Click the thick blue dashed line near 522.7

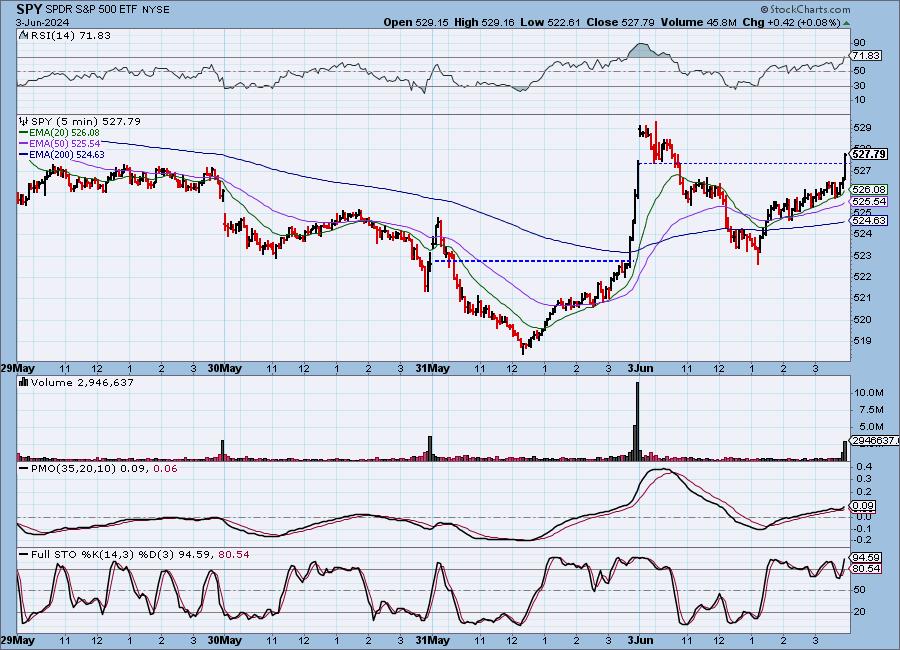(x=532, y=261)
